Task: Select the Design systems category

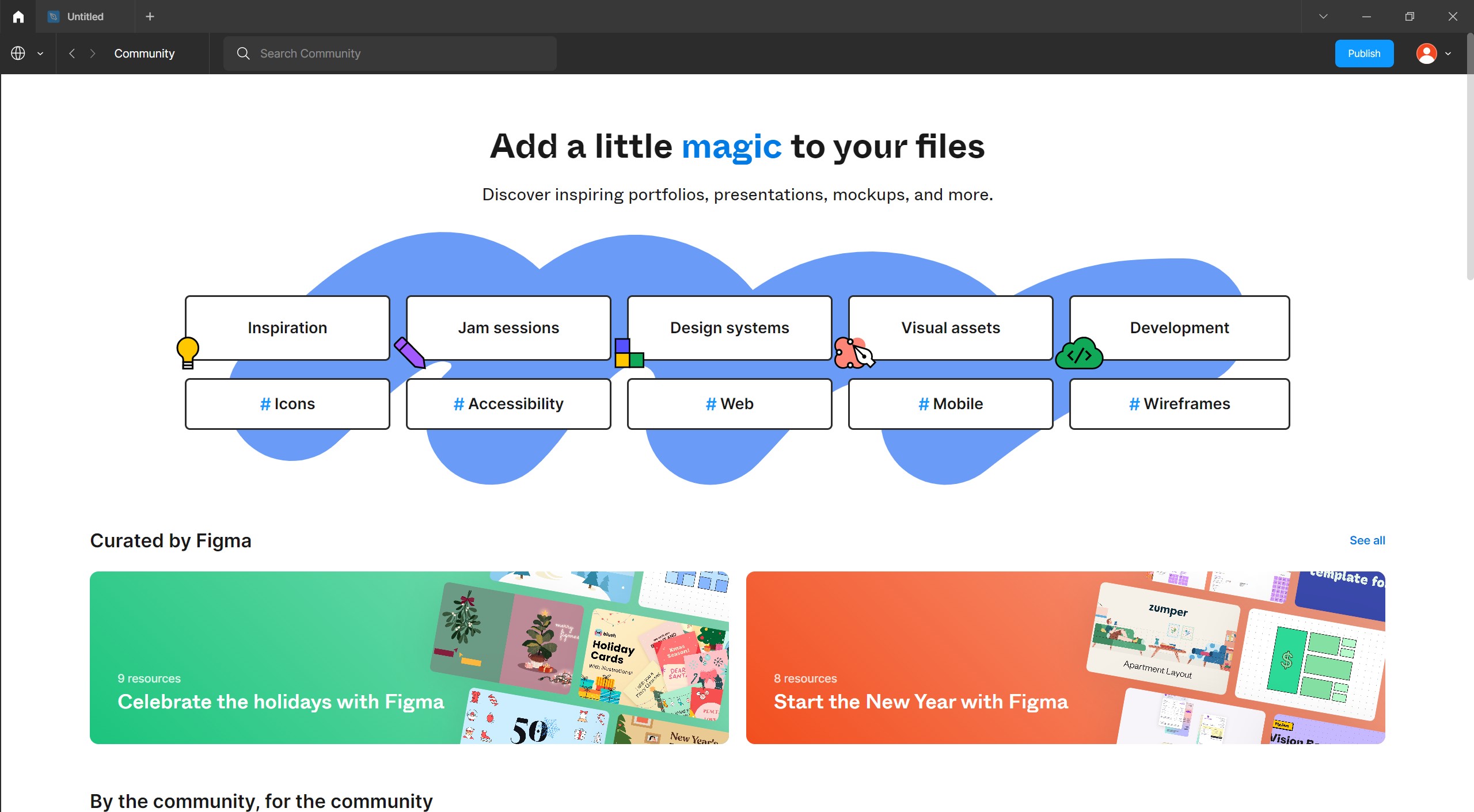Action: click(730, 327)
